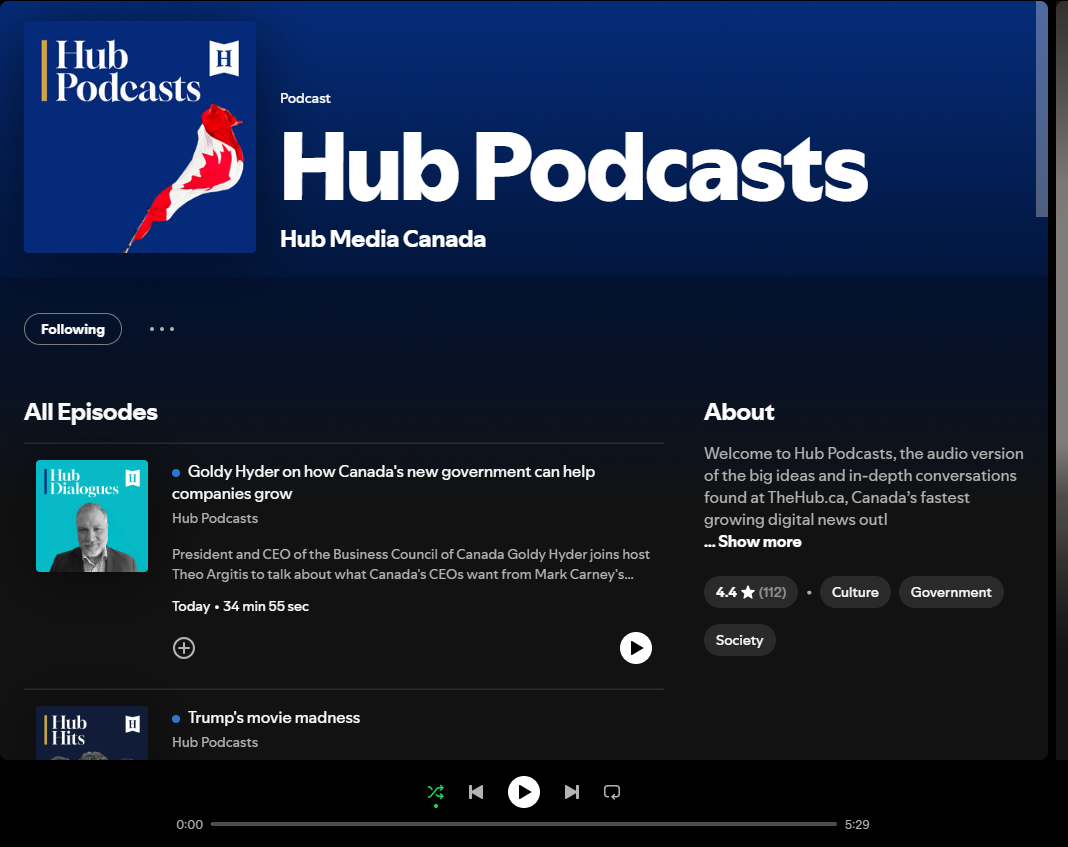1068x847 pixels.
Task: Click Hub Dialogues episode thumbnail
Action: coord(92,516)
